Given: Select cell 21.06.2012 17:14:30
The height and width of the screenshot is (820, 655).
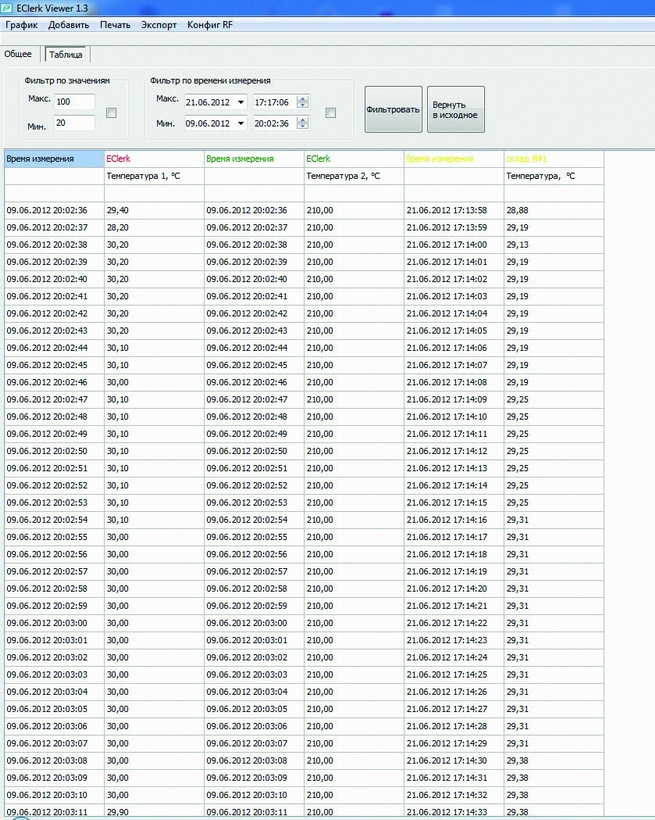Looking at the screenshot, I should pyautogui.click(x=454, y=760).
